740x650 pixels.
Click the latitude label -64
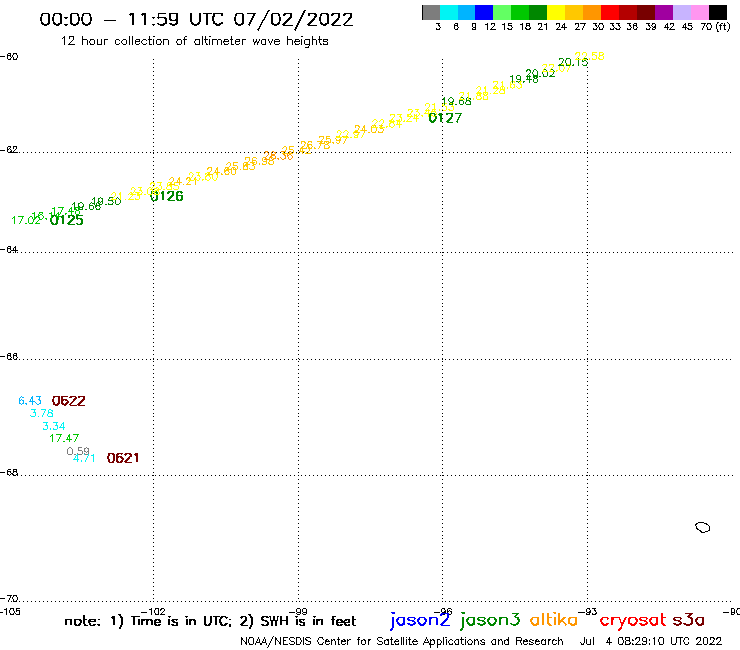coord(9,249)
